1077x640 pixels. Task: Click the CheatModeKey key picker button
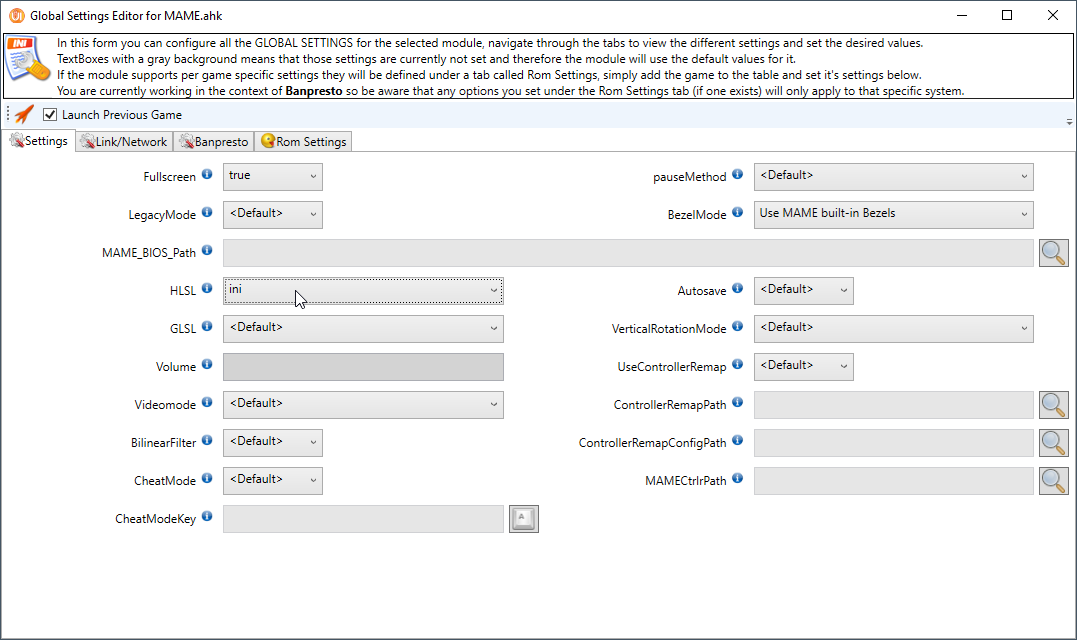523,519
